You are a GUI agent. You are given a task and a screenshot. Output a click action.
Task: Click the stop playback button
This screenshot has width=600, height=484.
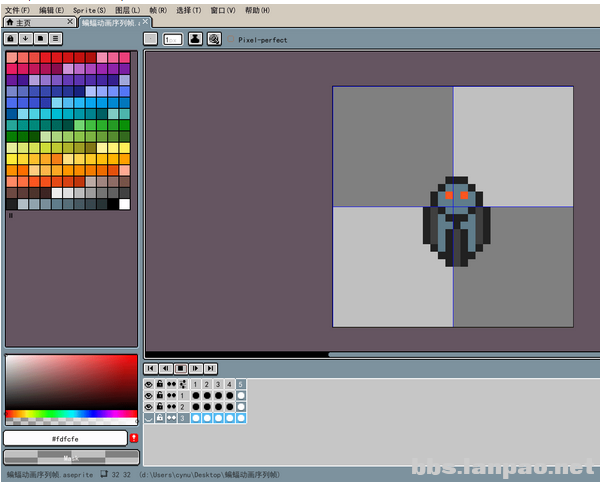[x=181, y=368]
